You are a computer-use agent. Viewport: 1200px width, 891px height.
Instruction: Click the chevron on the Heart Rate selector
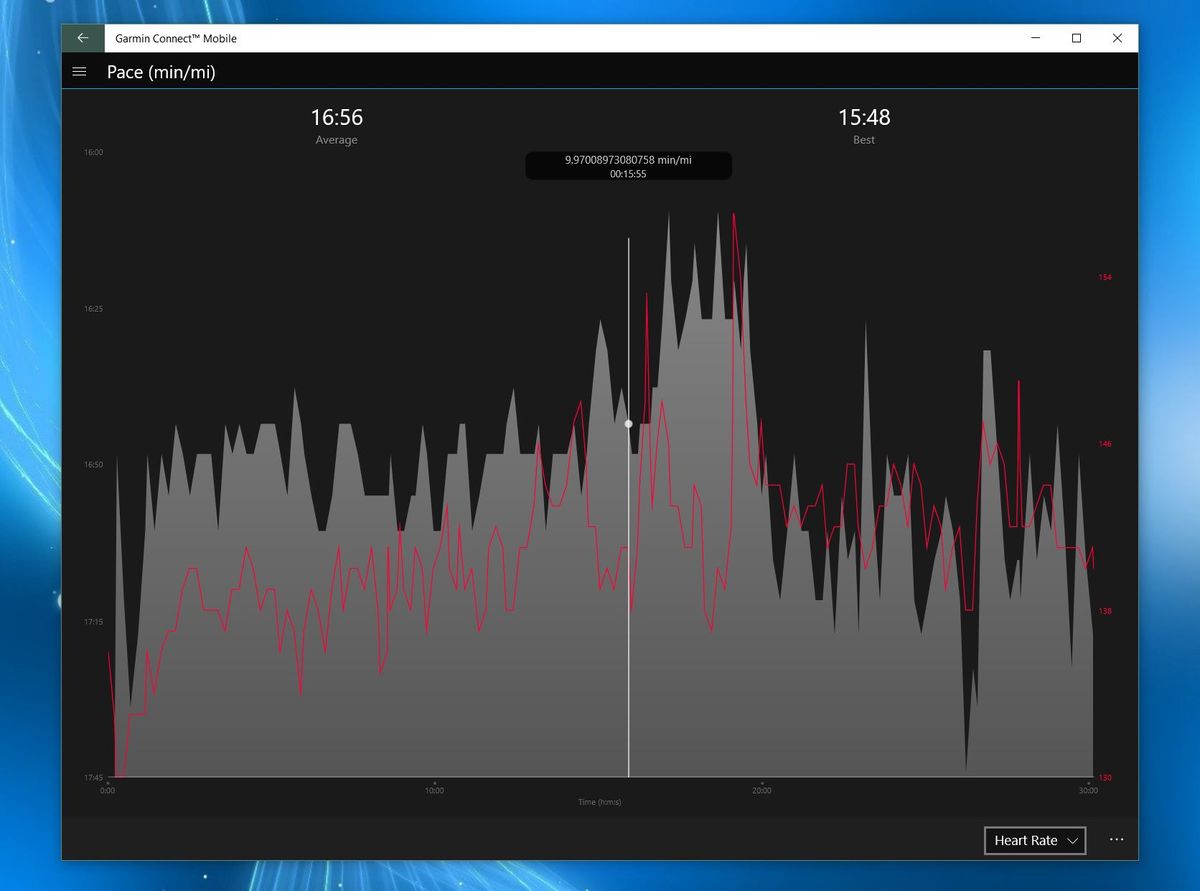pos(1073,840)
